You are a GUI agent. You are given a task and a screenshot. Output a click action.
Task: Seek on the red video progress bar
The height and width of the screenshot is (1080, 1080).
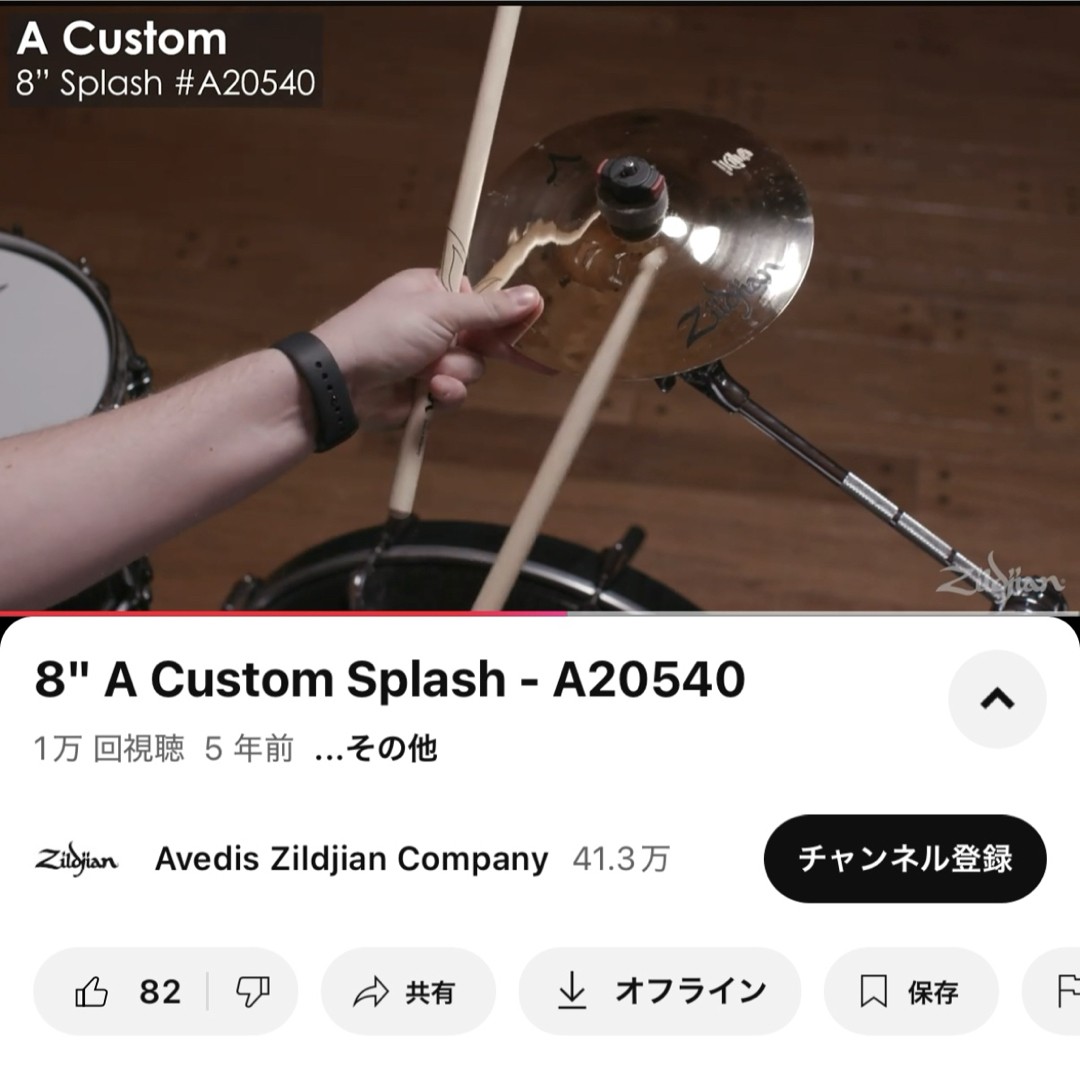point(282,612)
